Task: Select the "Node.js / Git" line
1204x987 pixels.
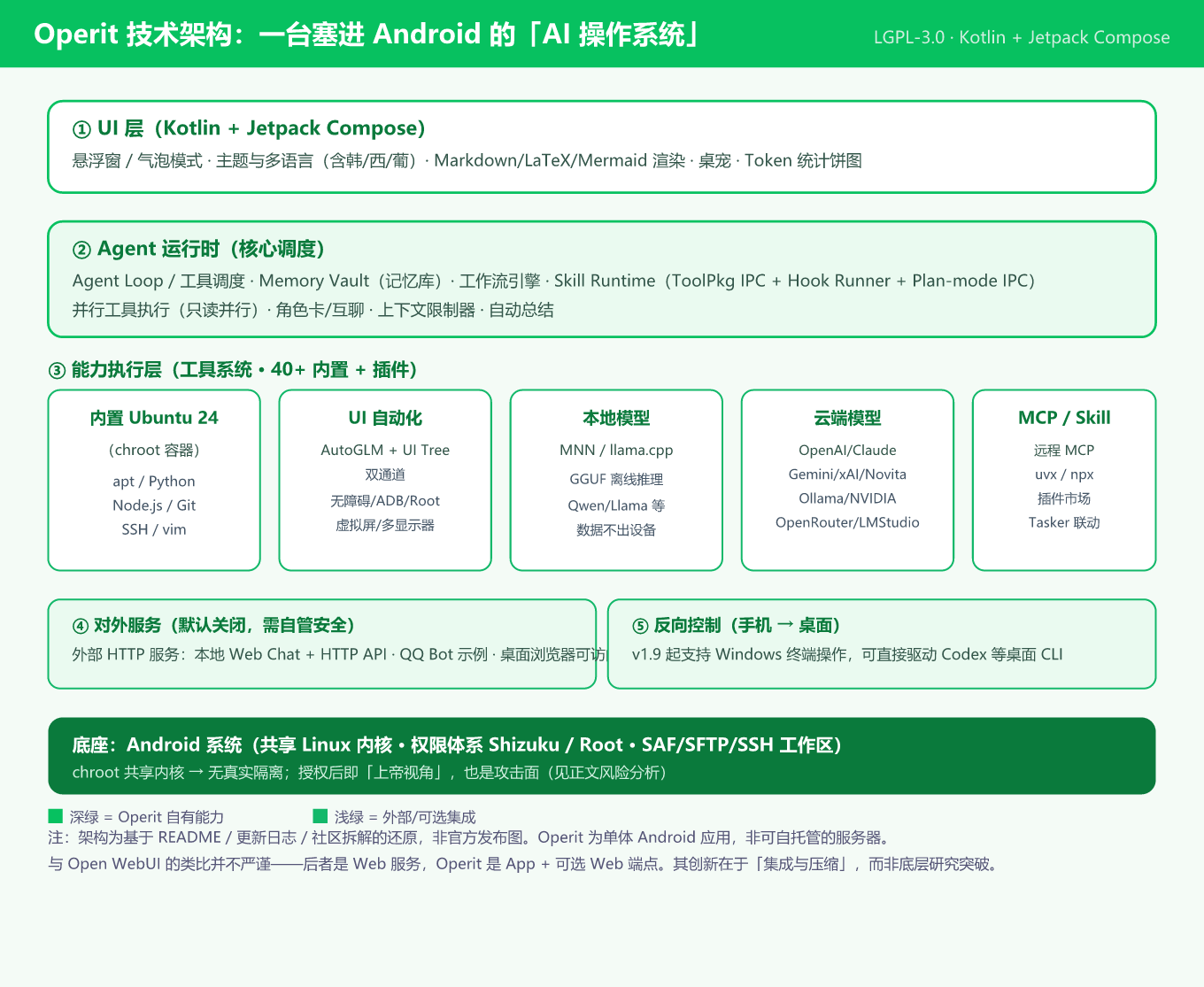Action: [x=154, y=505]
